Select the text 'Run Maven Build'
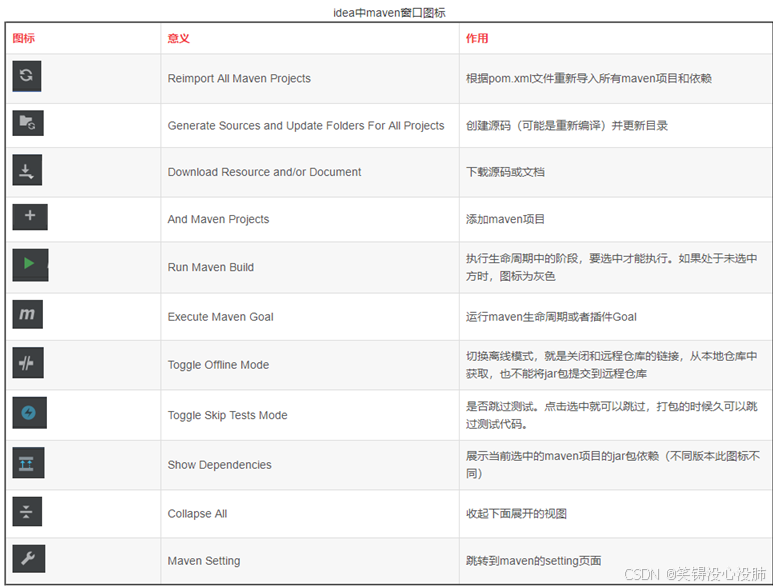 (211, 267)
